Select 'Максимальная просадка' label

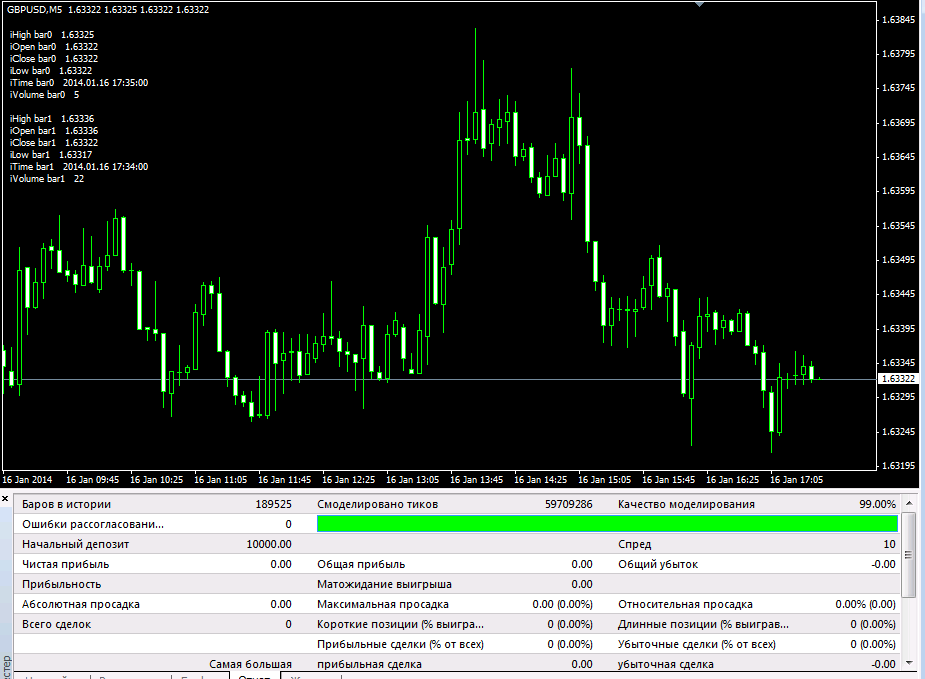click(382, 605)
